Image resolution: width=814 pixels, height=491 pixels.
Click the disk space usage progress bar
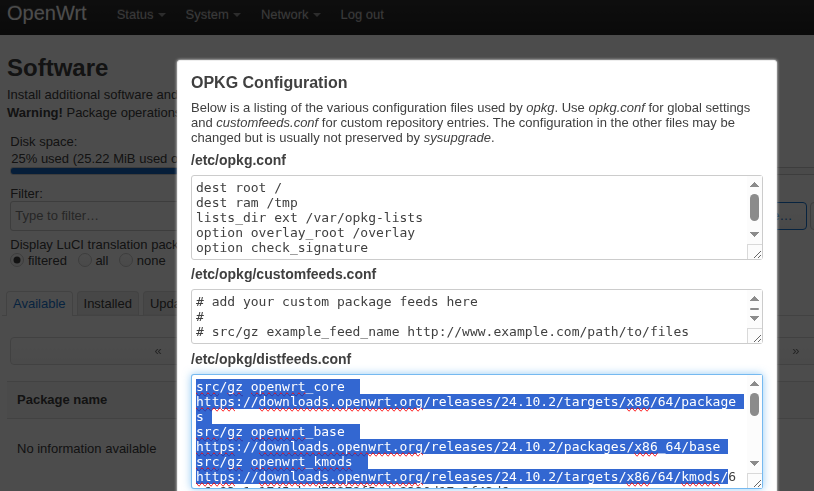pyautogui.click(x=93, y=170)
